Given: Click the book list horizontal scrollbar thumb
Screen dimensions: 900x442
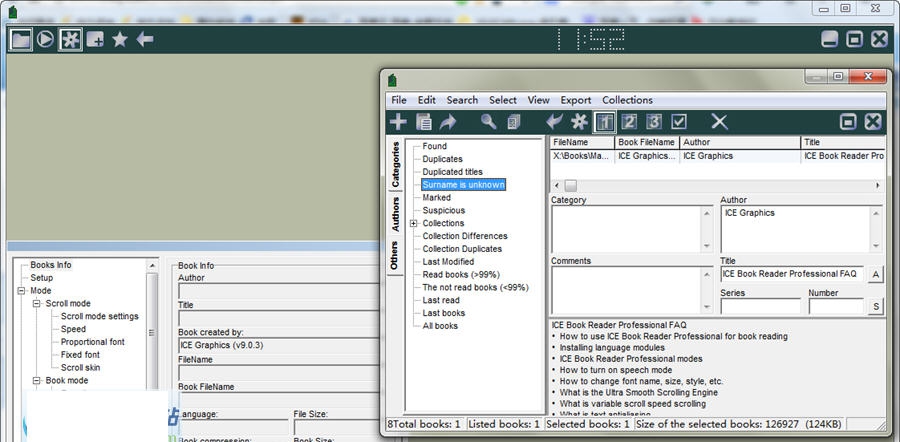Looking at the screenshot, I should tap(570, 185).
